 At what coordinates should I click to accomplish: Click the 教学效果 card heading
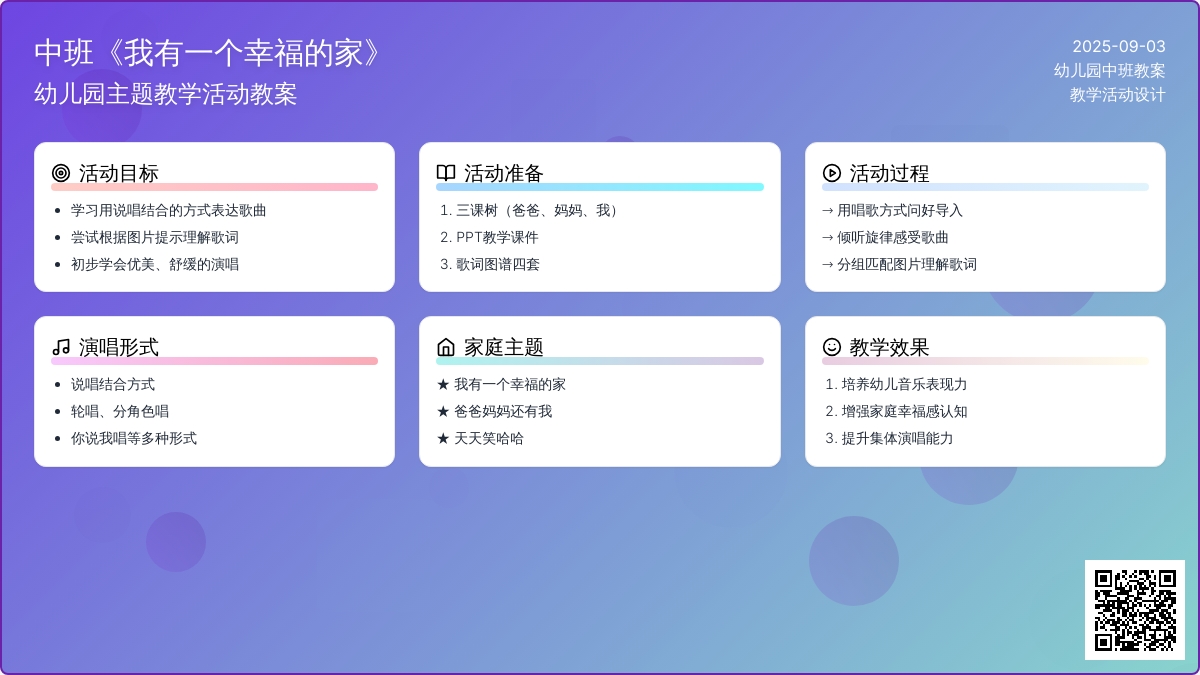pyautogui.click(x=890, y=347)
